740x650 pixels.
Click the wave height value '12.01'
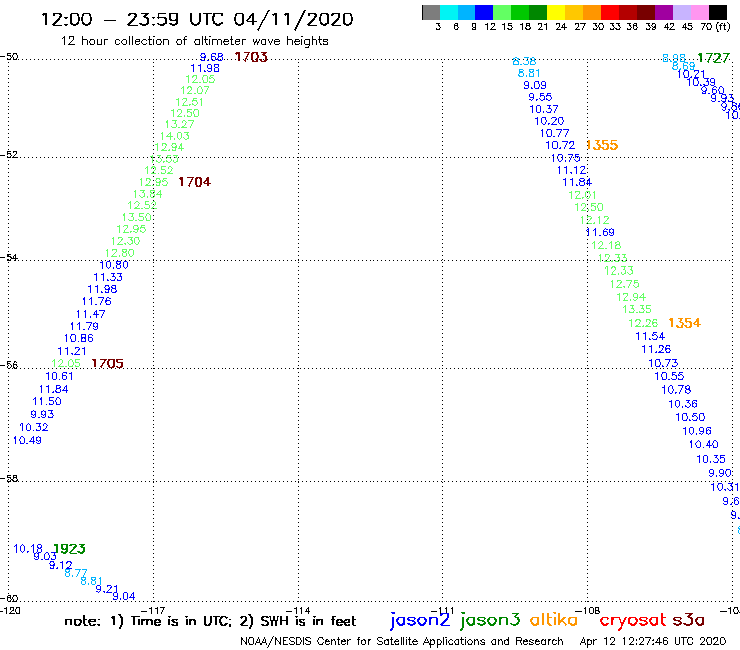(x=582, y=195)
